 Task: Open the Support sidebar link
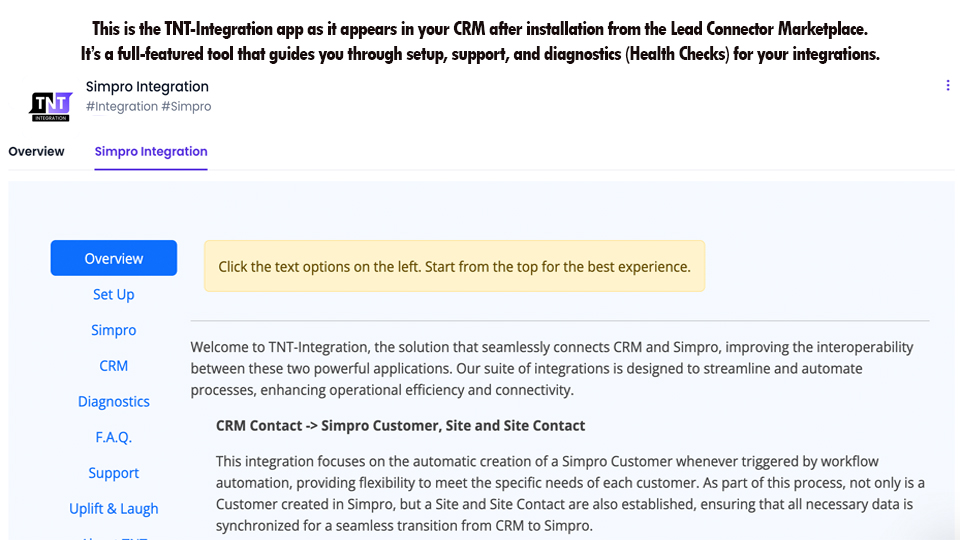coord(114,473)
